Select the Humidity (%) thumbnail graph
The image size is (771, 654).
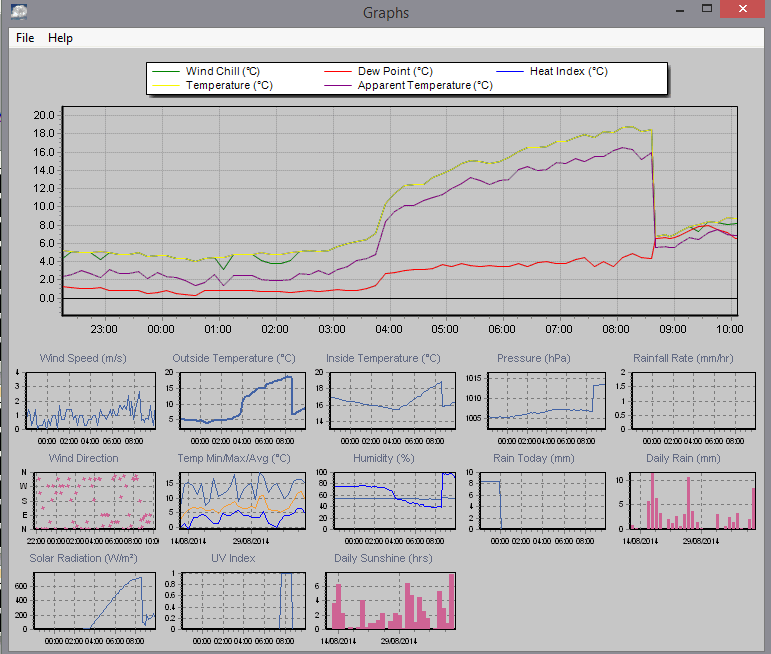393,500
